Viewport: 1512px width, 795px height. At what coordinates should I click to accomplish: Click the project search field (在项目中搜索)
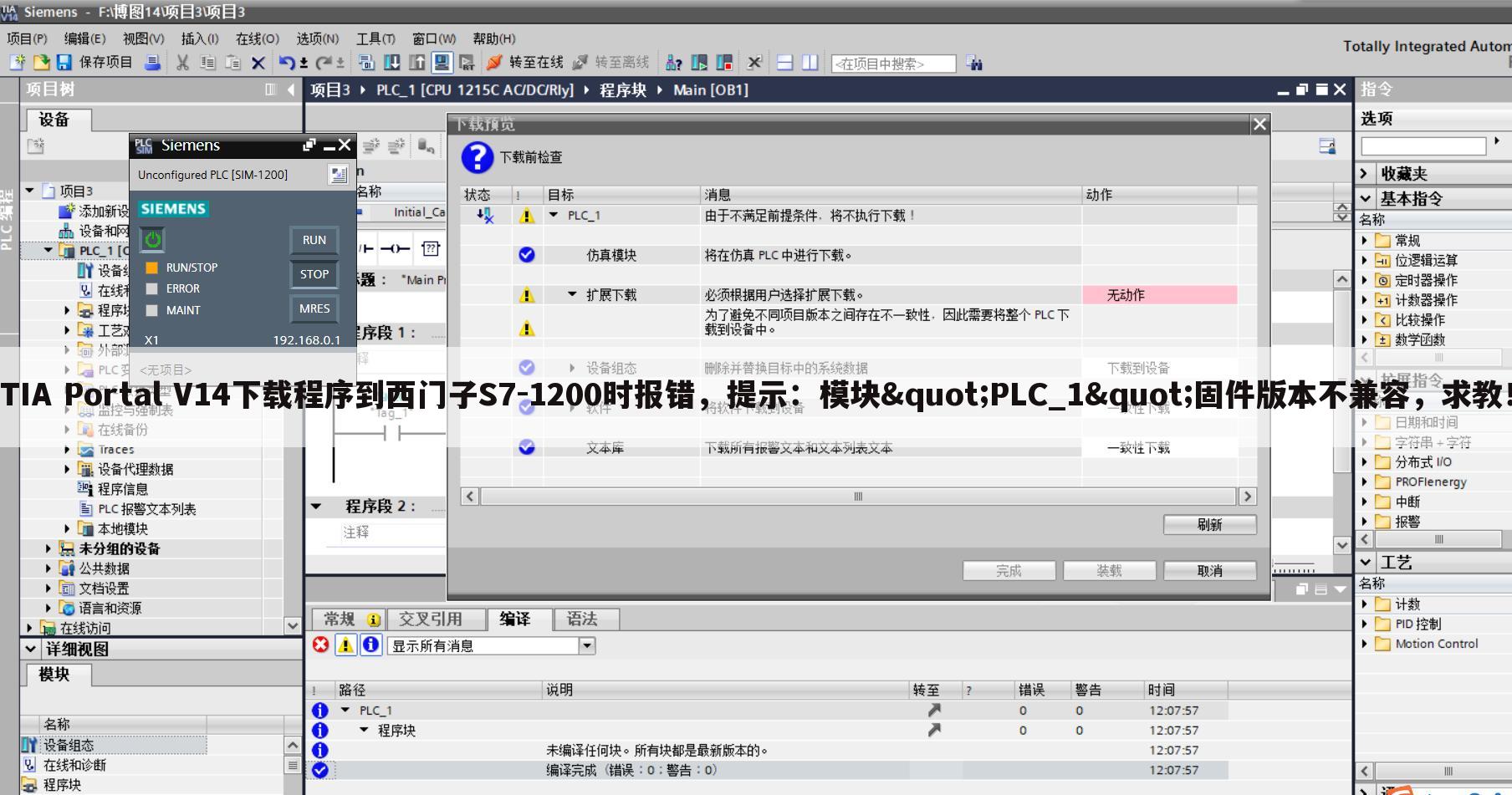tap(891, 63)
